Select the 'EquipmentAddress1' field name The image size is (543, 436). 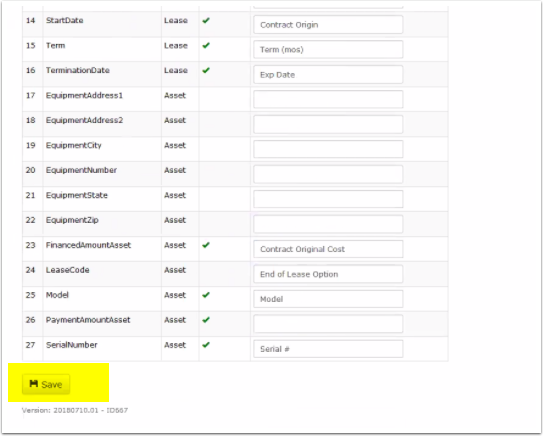(x=84, y=96)
